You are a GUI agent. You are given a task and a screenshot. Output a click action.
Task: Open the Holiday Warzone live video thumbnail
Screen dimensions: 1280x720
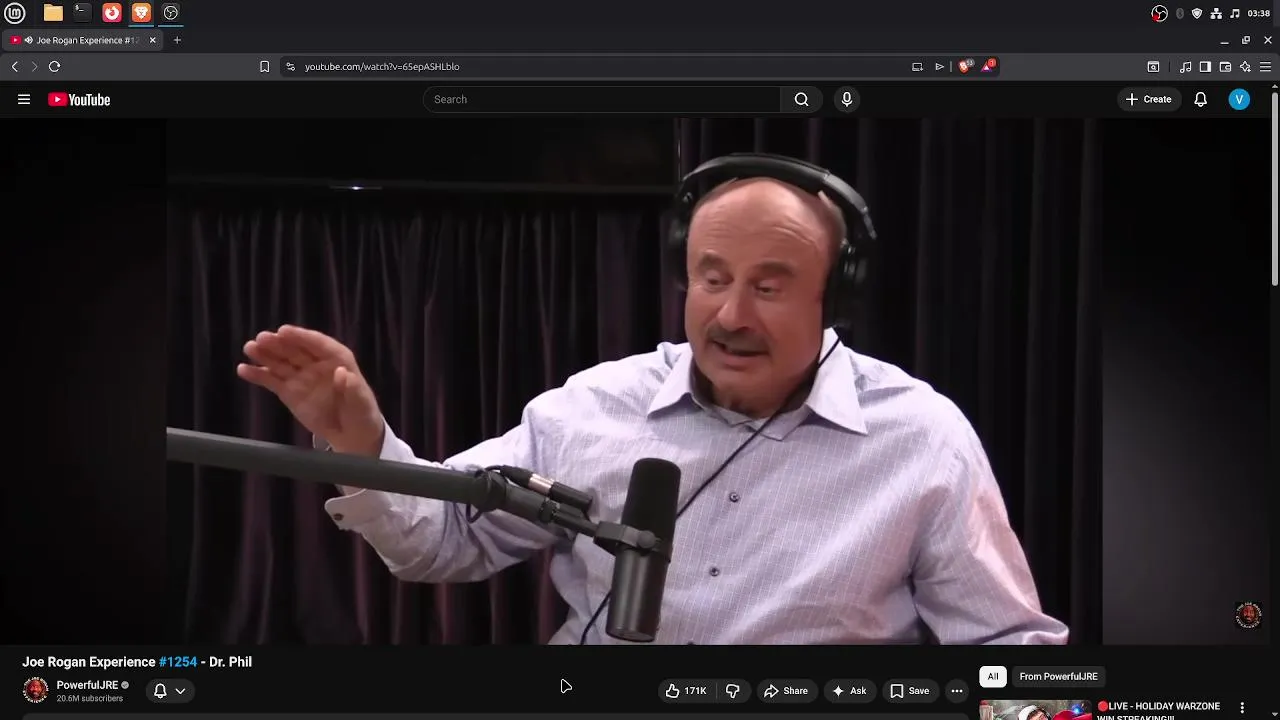click(x=1035, y=710)
